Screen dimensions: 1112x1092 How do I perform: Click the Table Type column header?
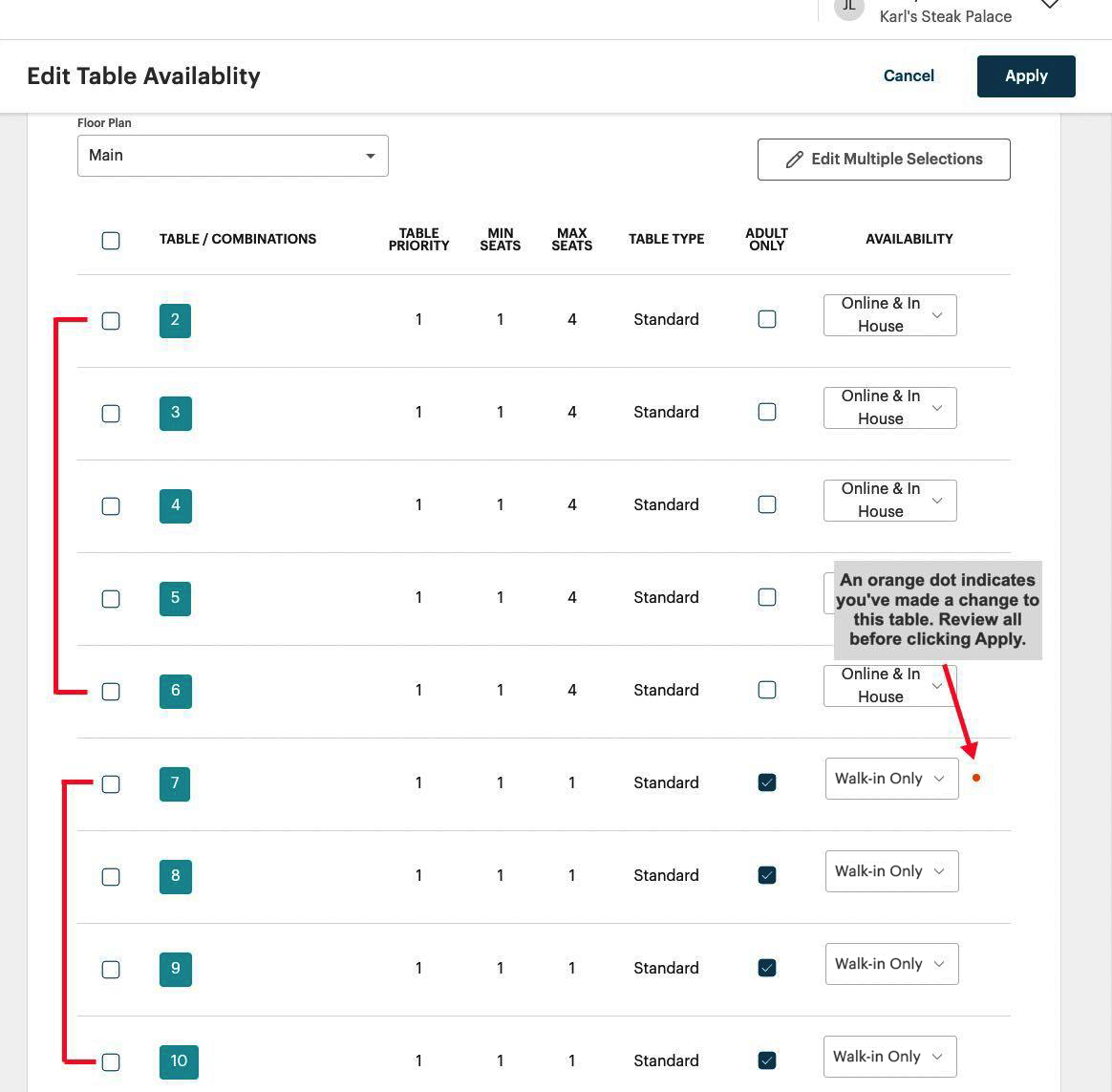tap(666, 239)
